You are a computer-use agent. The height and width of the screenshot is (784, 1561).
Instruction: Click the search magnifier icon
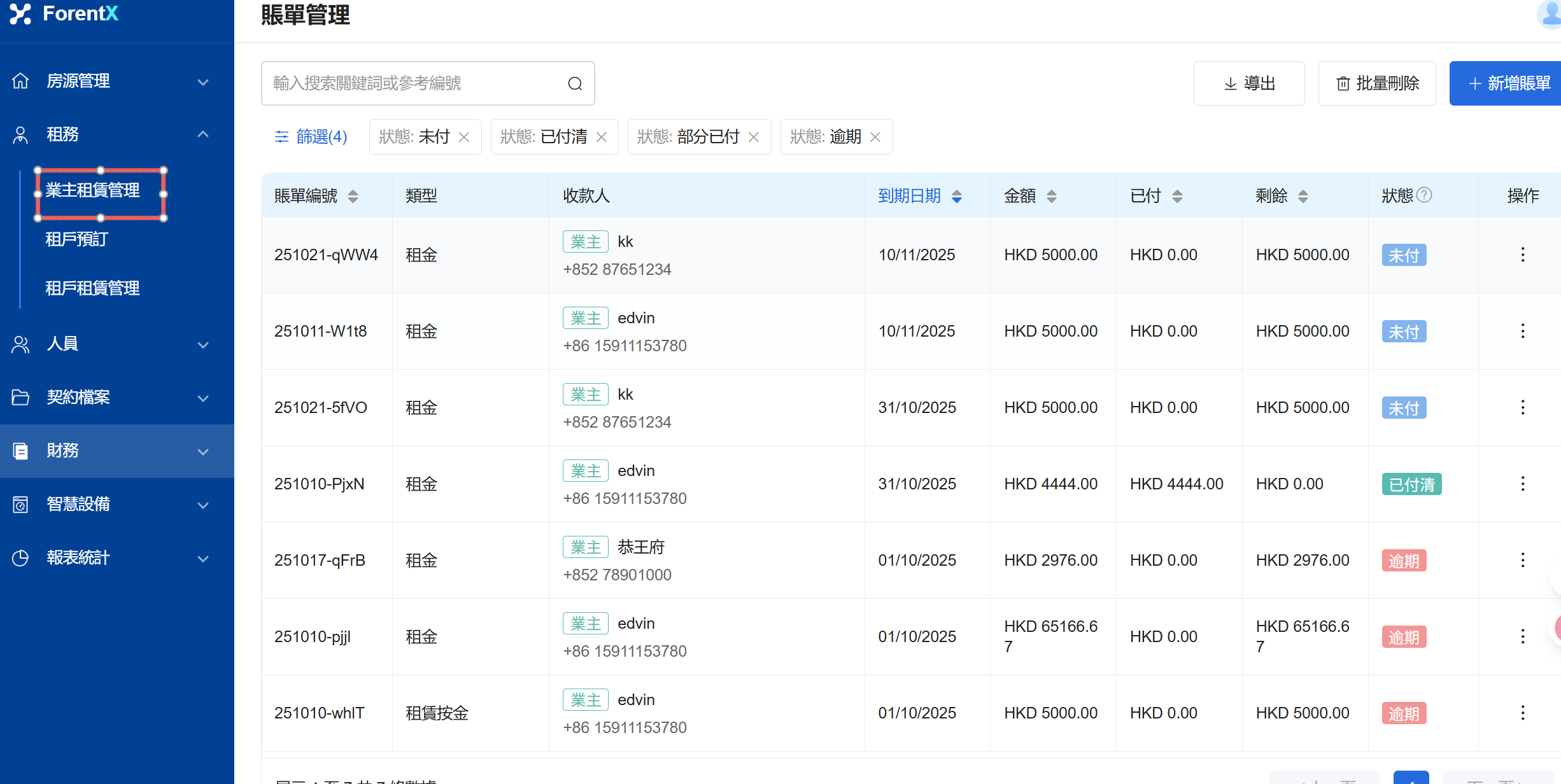tap(575, 83)
